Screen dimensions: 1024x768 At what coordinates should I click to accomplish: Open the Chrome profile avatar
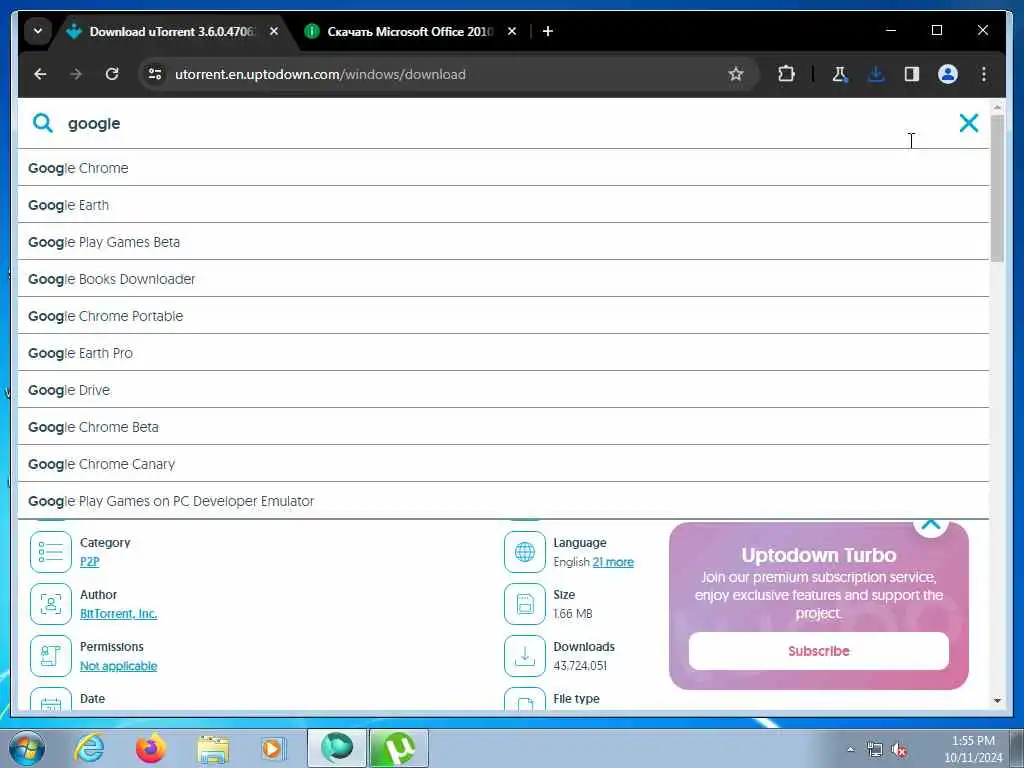tap(948, 74)
